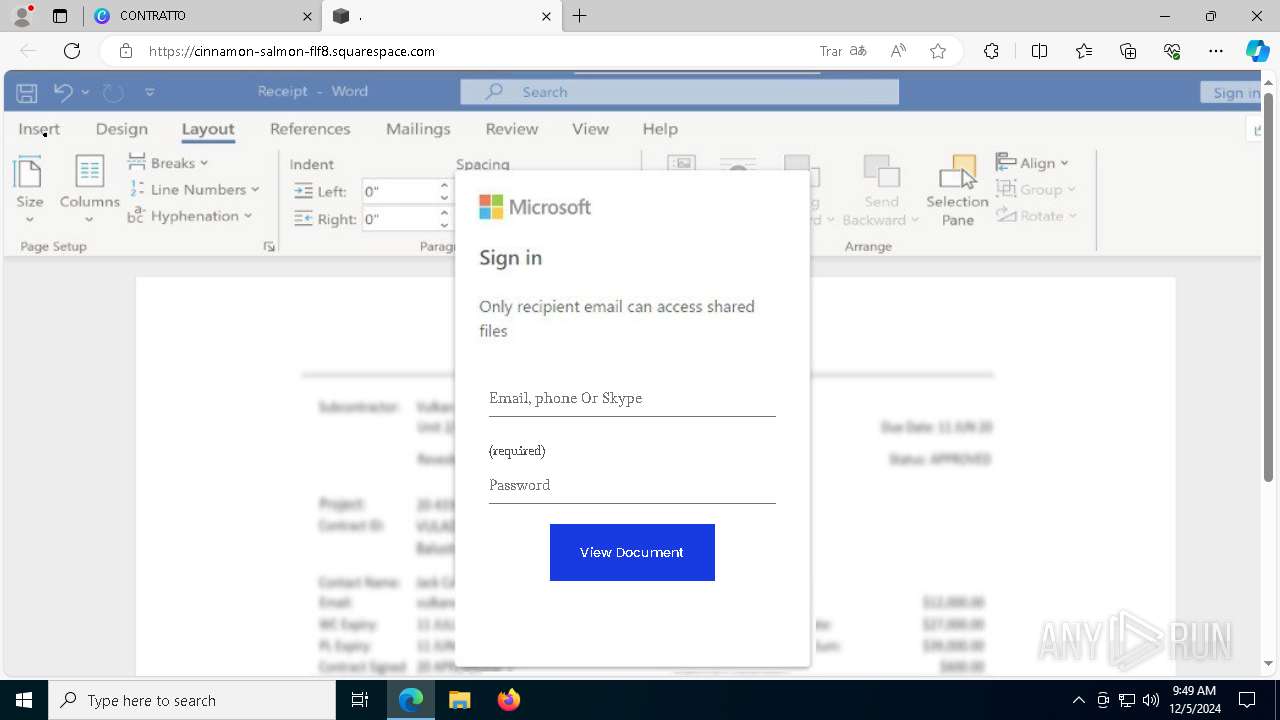The image size is (1280, 720).
Task: Open the tab actions menu icon
Action: pos(60,16)
